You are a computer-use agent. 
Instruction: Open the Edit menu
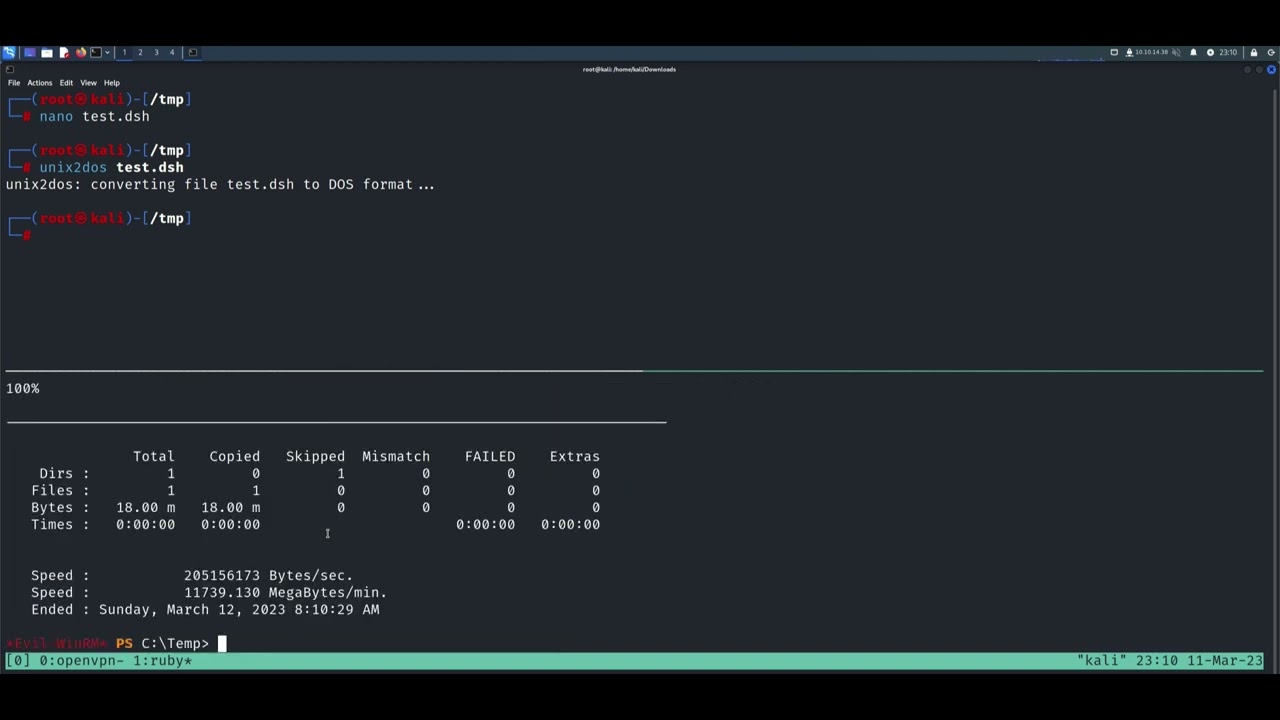point(66,83)
